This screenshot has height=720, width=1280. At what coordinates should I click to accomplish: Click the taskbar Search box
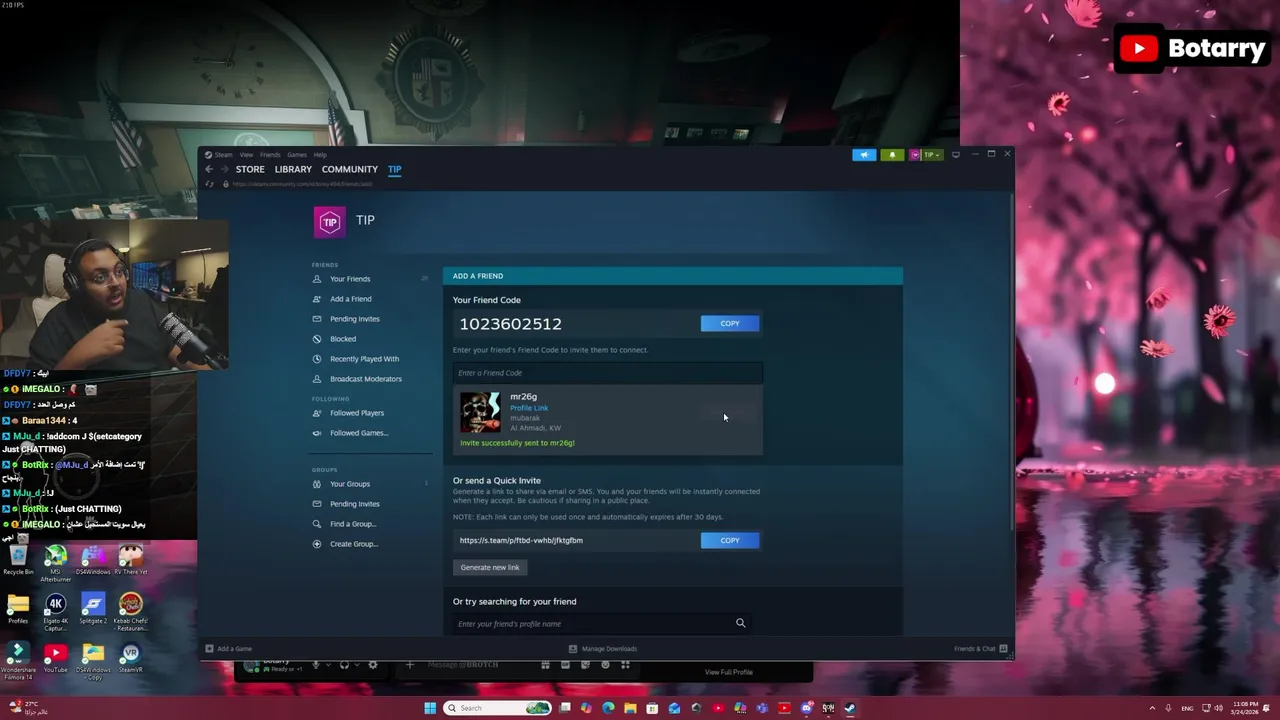click(497, 708)
